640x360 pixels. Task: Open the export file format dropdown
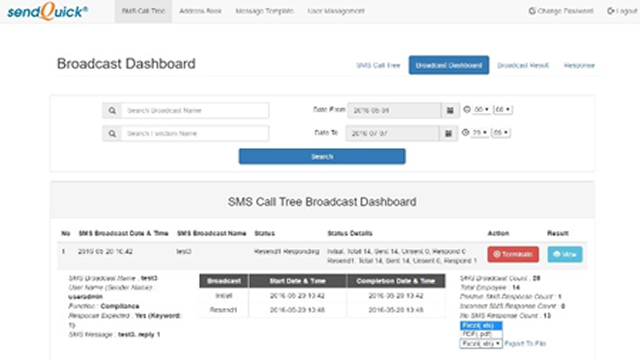[x=481, y=344]
